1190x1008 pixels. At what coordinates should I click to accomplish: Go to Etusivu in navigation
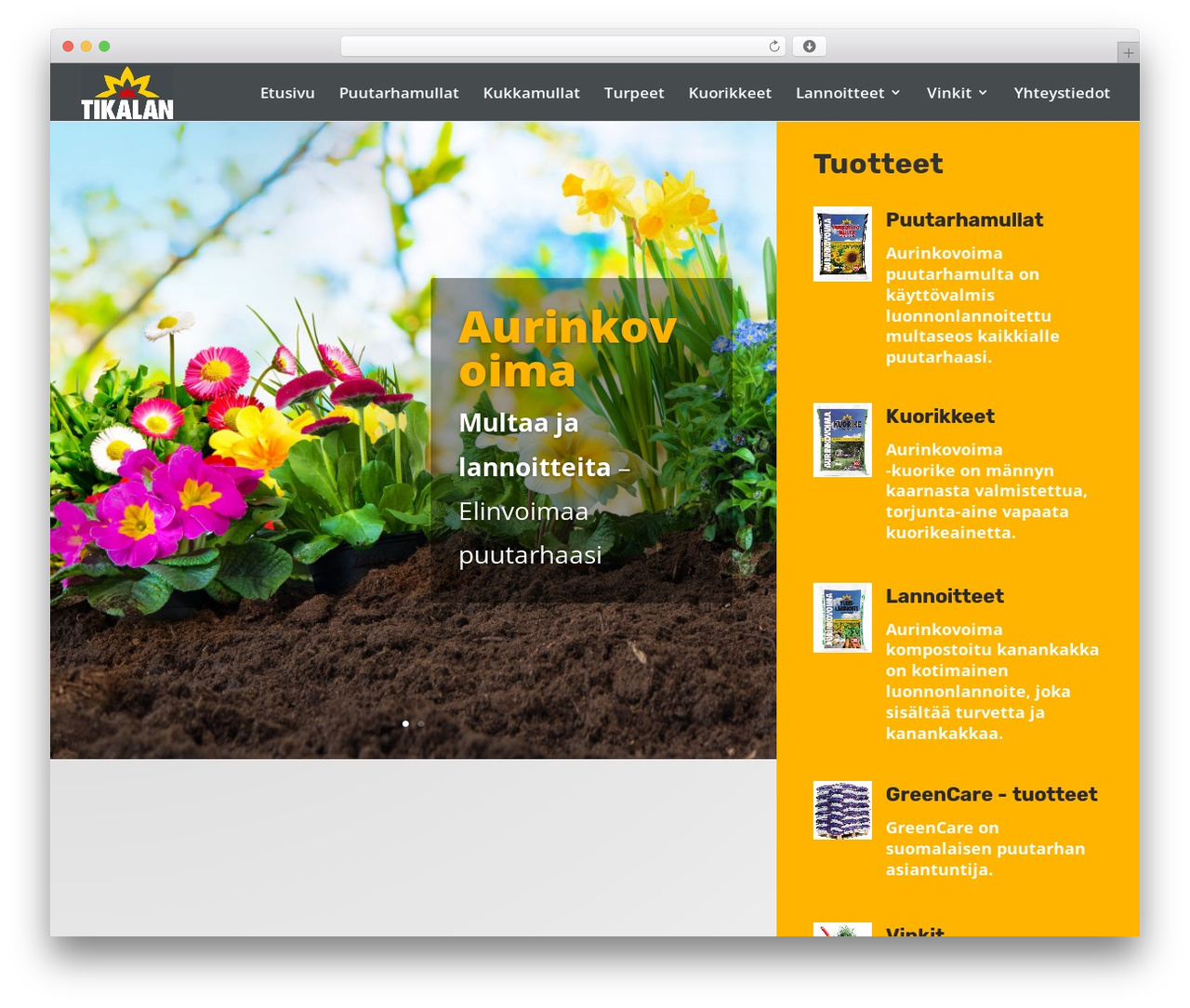point(287,93)
